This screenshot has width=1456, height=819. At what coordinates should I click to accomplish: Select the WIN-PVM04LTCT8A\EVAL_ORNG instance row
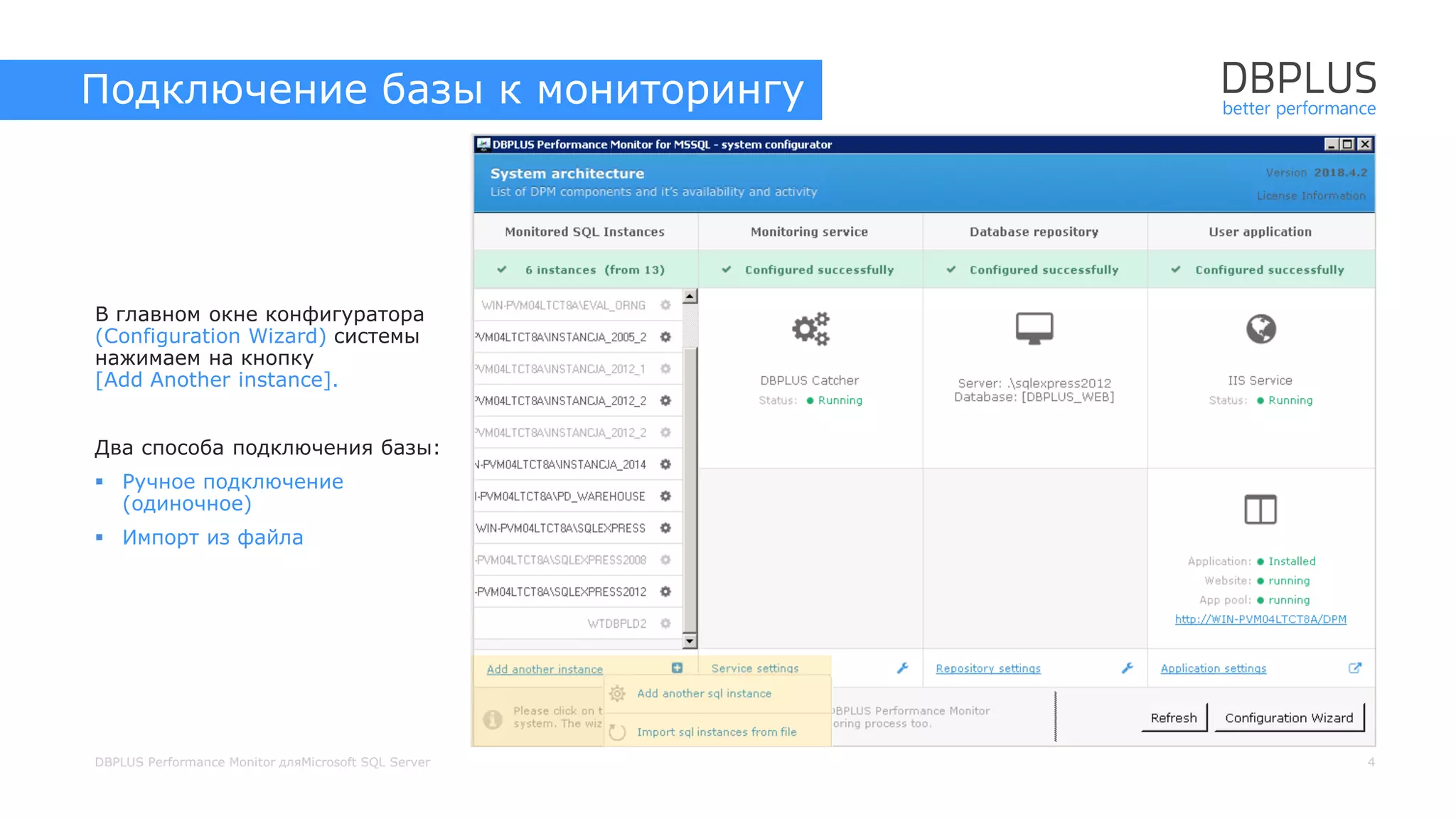(x=577, y=305)
